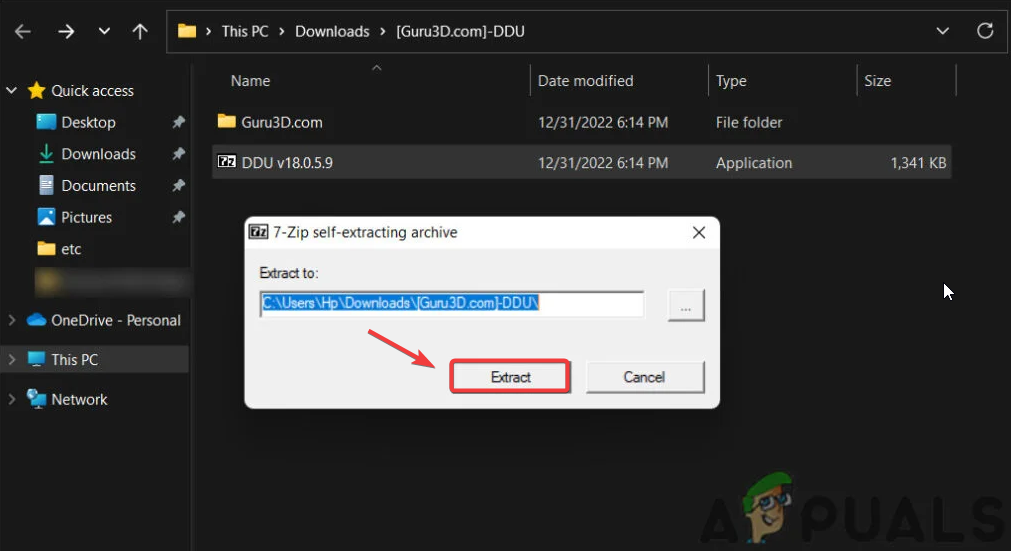The image size is (1011, 551).
Task: Click the Application type cell
Action: pyautogui.click(x=754, y=163)
